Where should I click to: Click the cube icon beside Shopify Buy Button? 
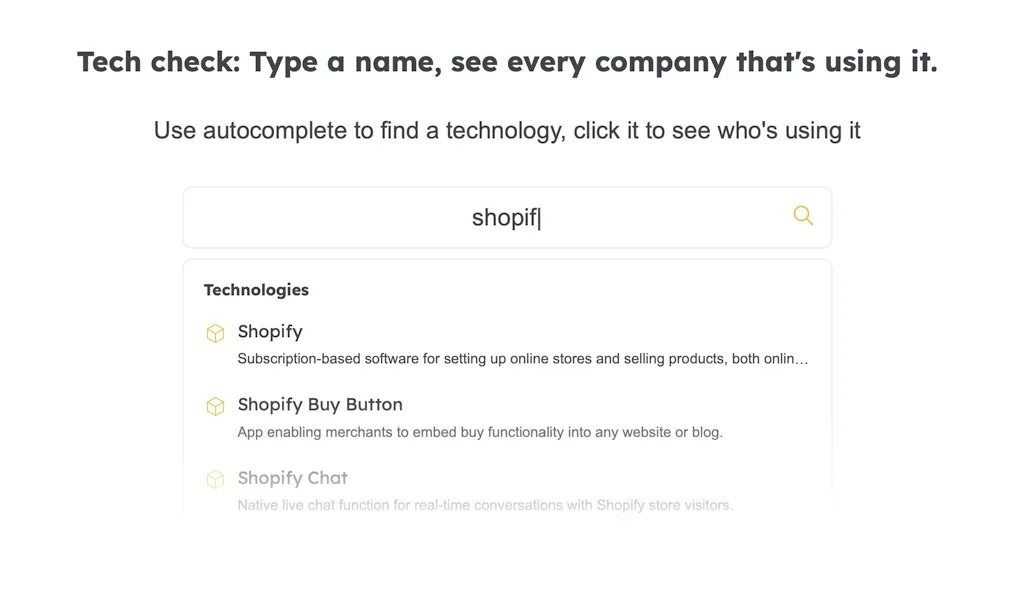[x=215, y=406]
